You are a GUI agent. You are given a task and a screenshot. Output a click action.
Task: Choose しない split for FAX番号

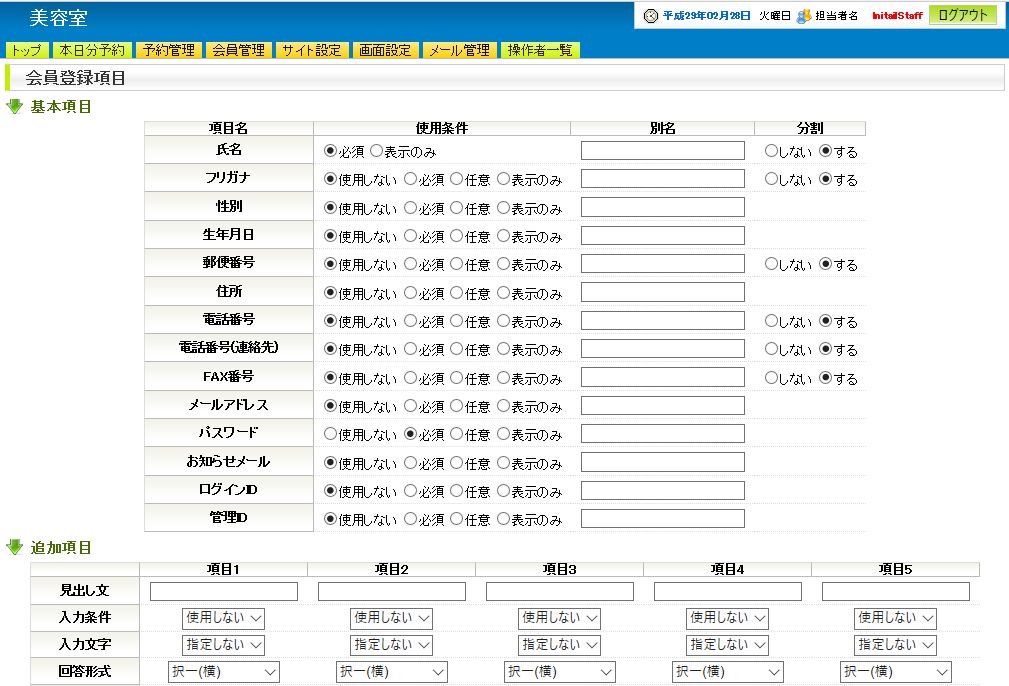pyautogui.click(x=771, y=378)
